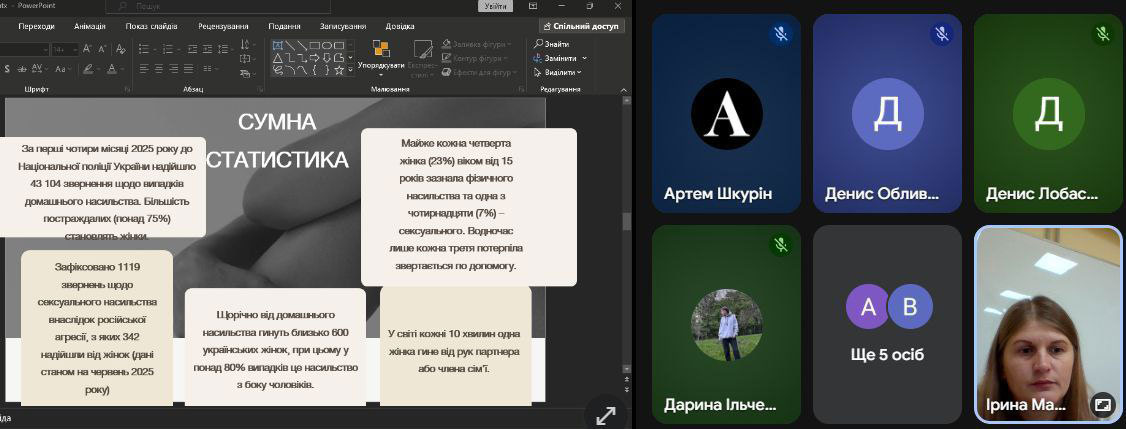This screenshot has width=1126, height=429.
Task: Click the picture-in-picture icon on Ірина's video tile
Action: coord(1102,405)
